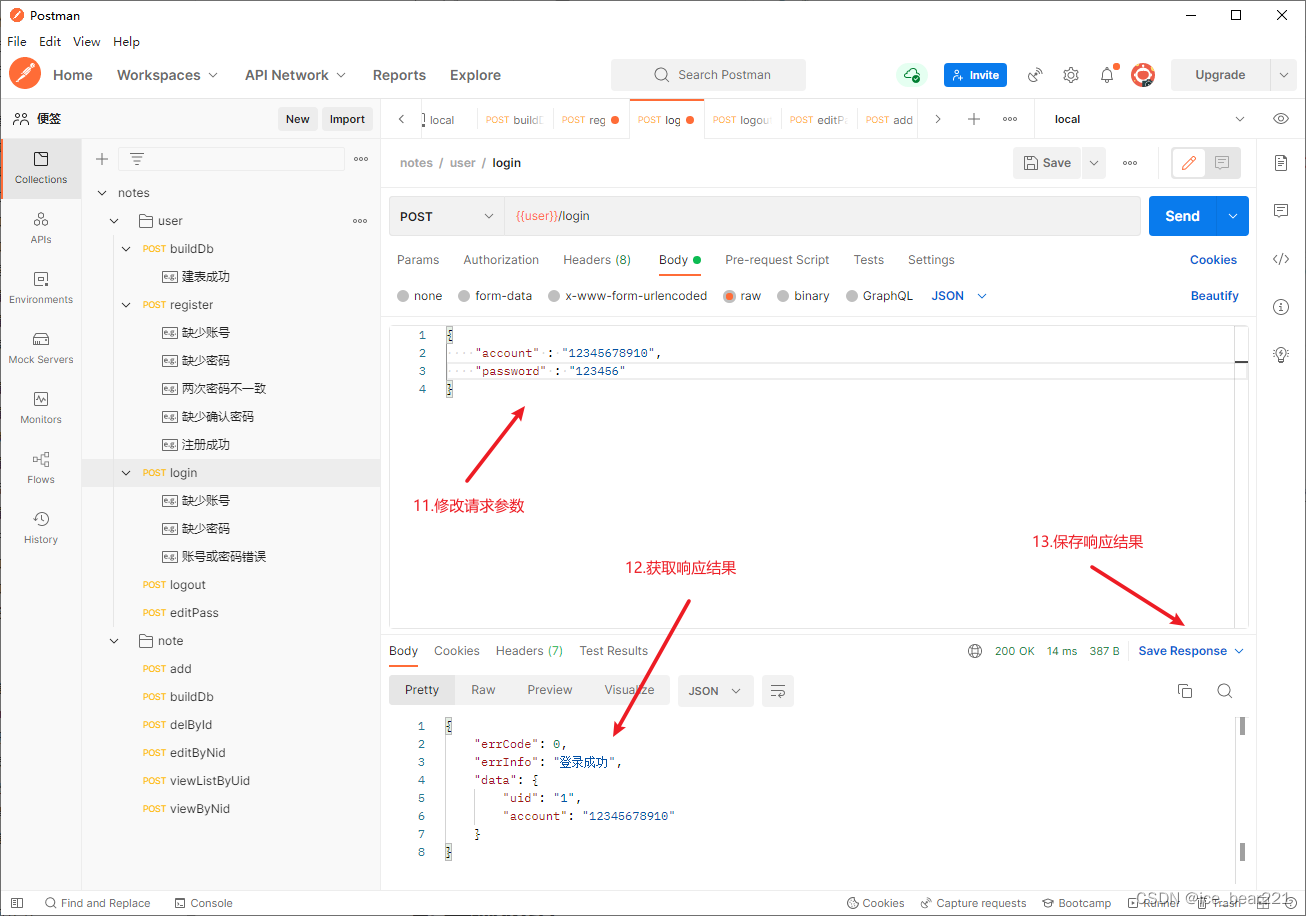The width and height of the screenshot is (1306, 916).
Task: Click the sync cloud status icon
Action: click(911, 75)
